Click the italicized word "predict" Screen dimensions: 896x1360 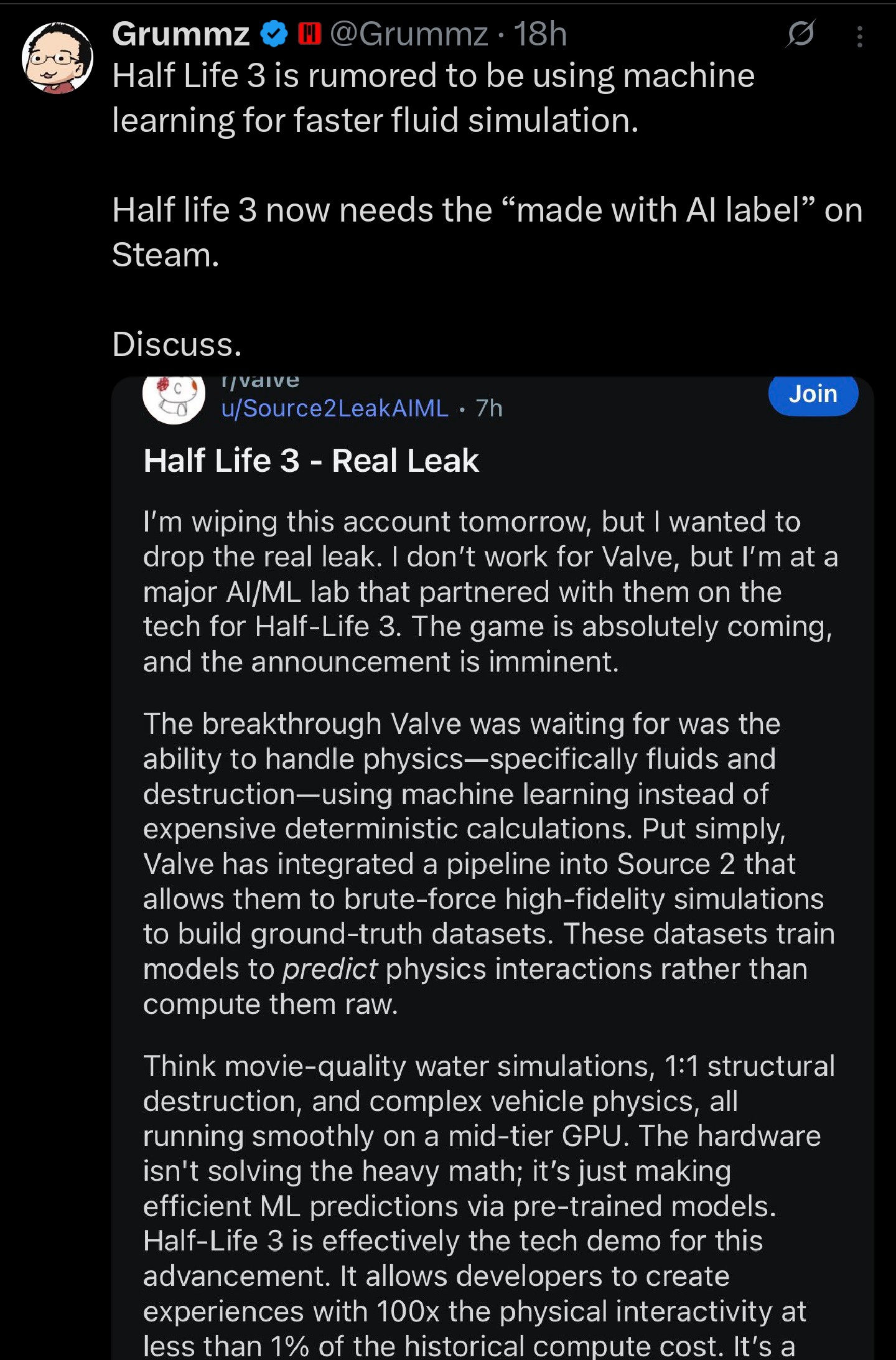(x=330, y=969)
